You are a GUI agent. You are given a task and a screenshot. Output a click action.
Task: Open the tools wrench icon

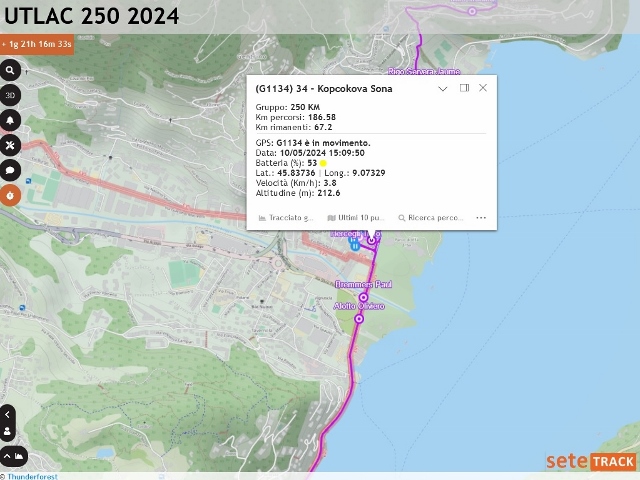tap(10, 145)
